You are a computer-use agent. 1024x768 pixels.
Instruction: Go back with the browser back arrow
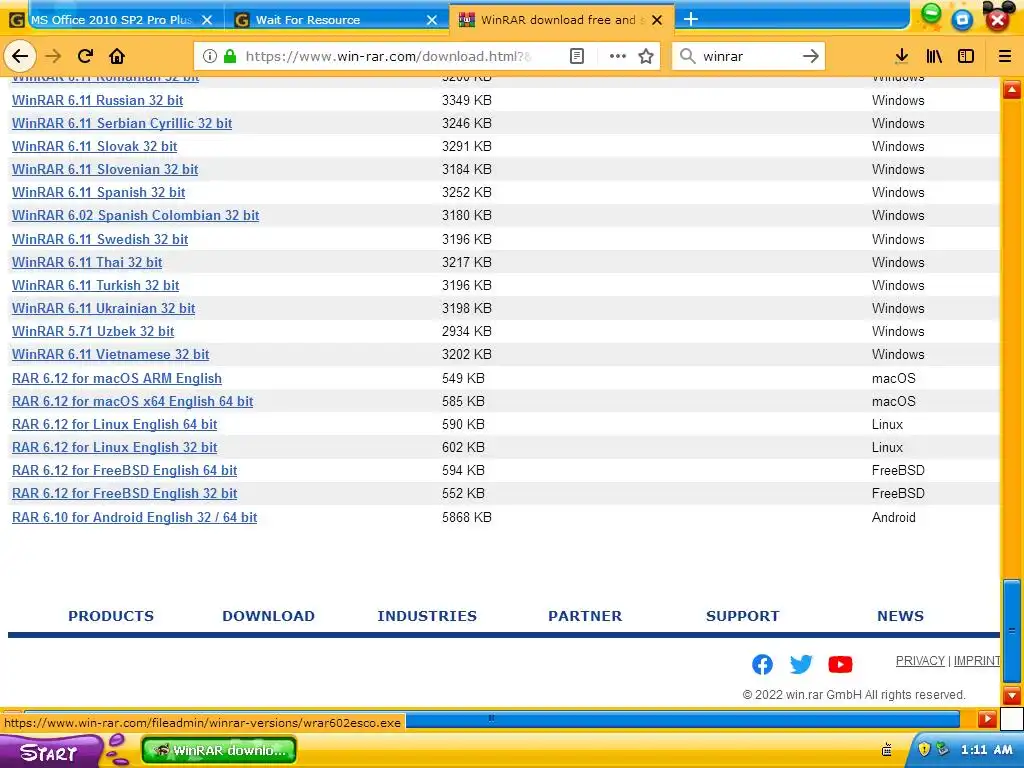20,56
